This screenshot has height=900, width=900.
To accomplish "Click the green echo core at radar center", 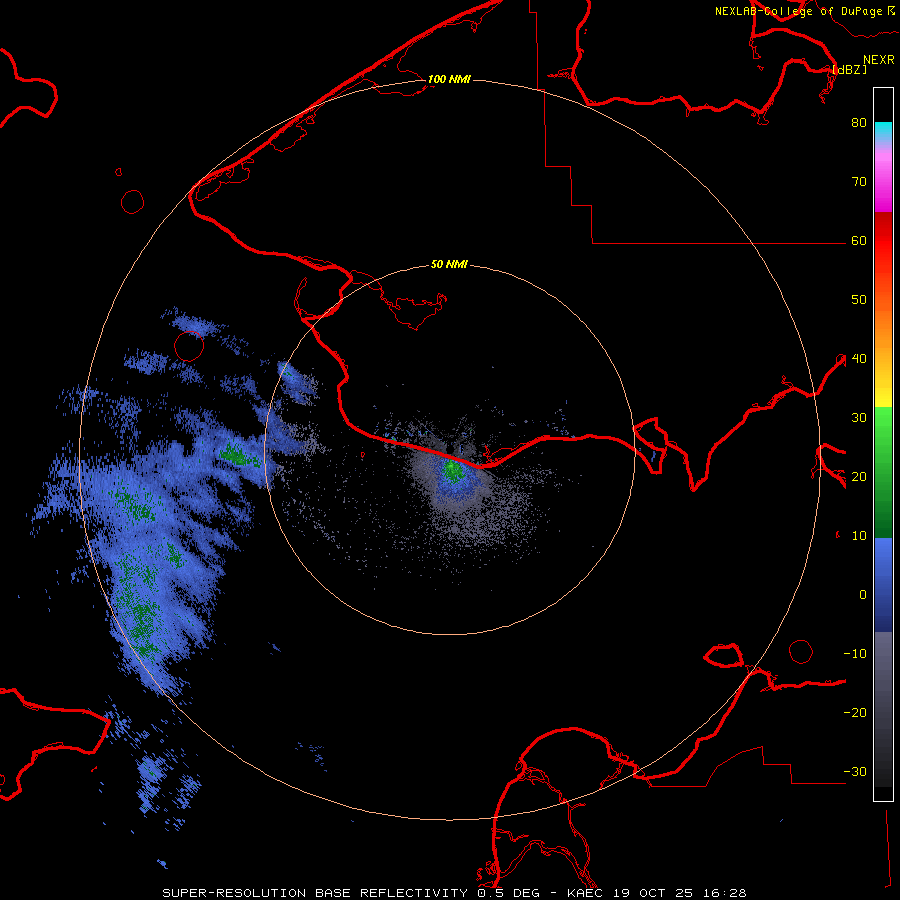I will [453, 470].
